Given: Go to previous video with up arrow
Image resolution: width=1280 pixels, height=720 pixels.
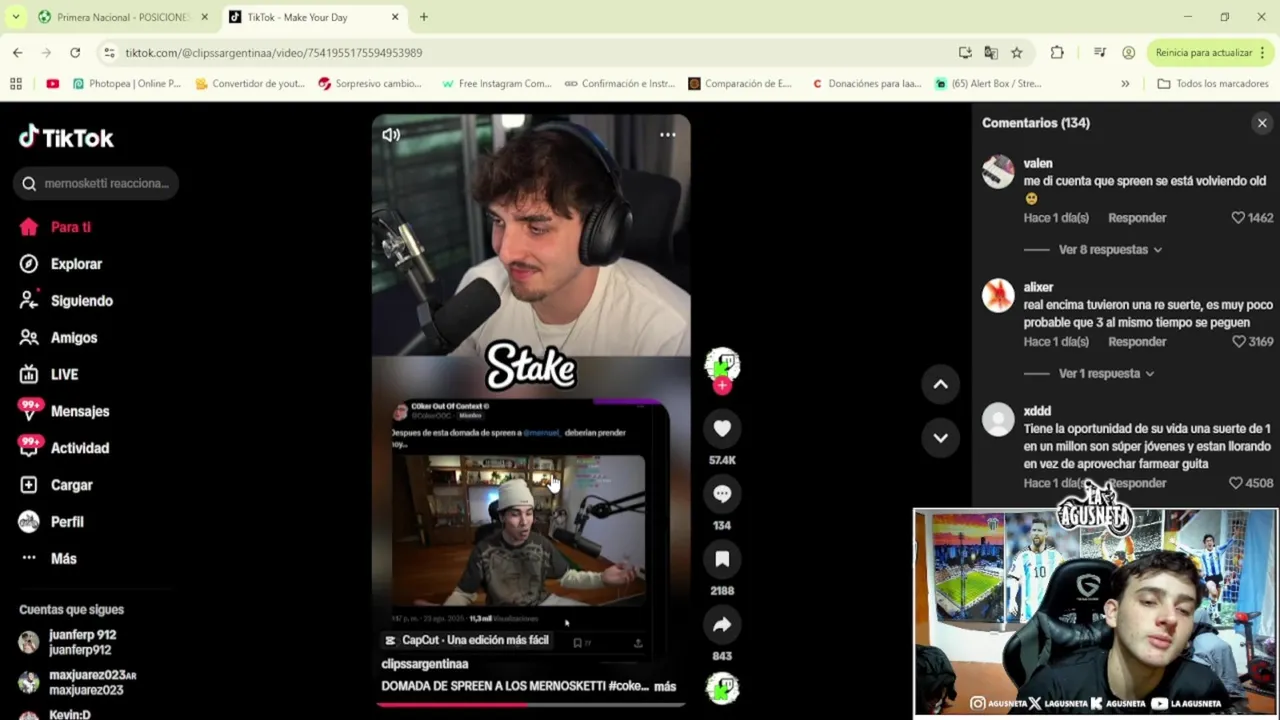Looking at the screenshot, I should [940, 384].
